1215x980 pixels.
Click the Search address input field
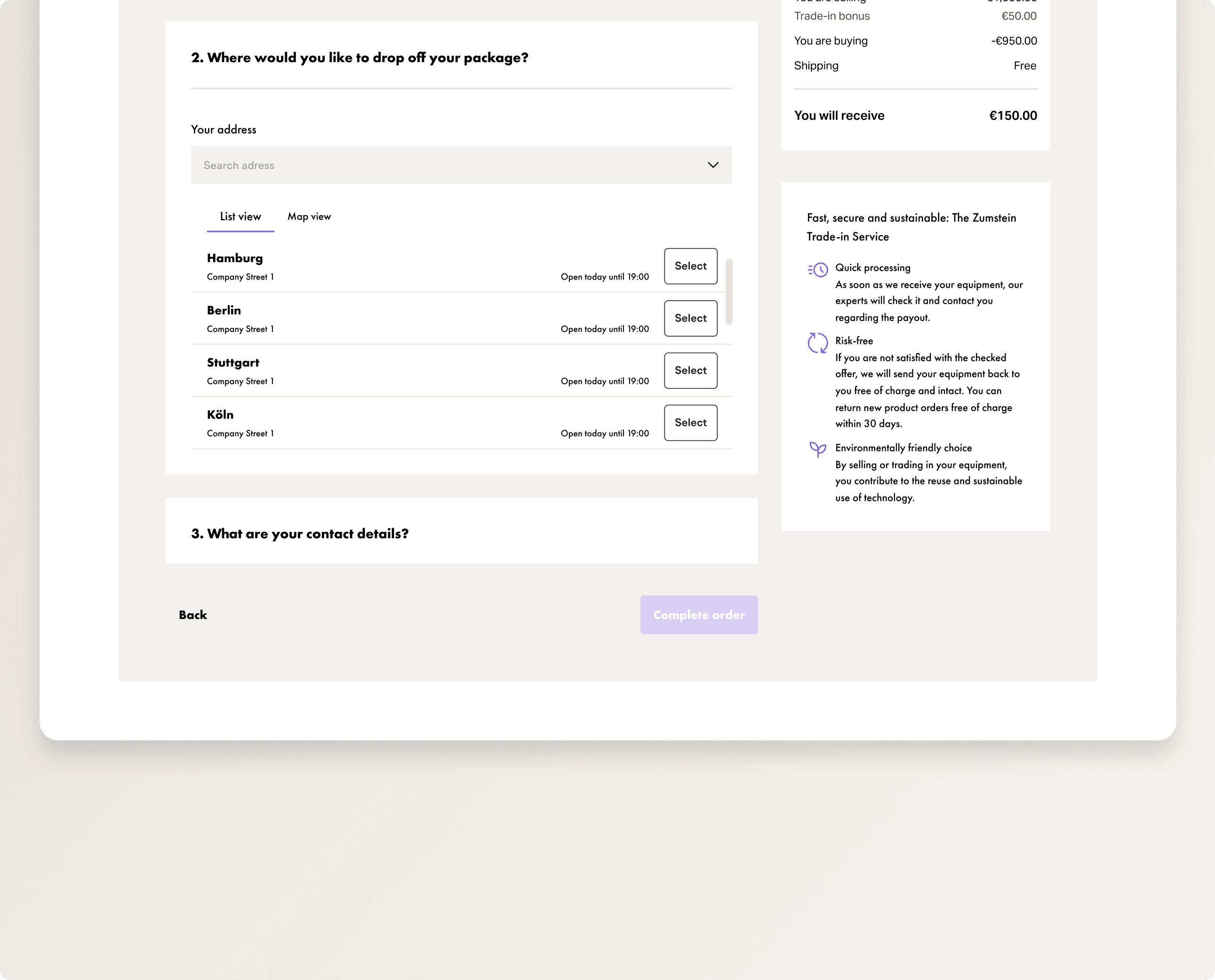[x=440, y=165]
